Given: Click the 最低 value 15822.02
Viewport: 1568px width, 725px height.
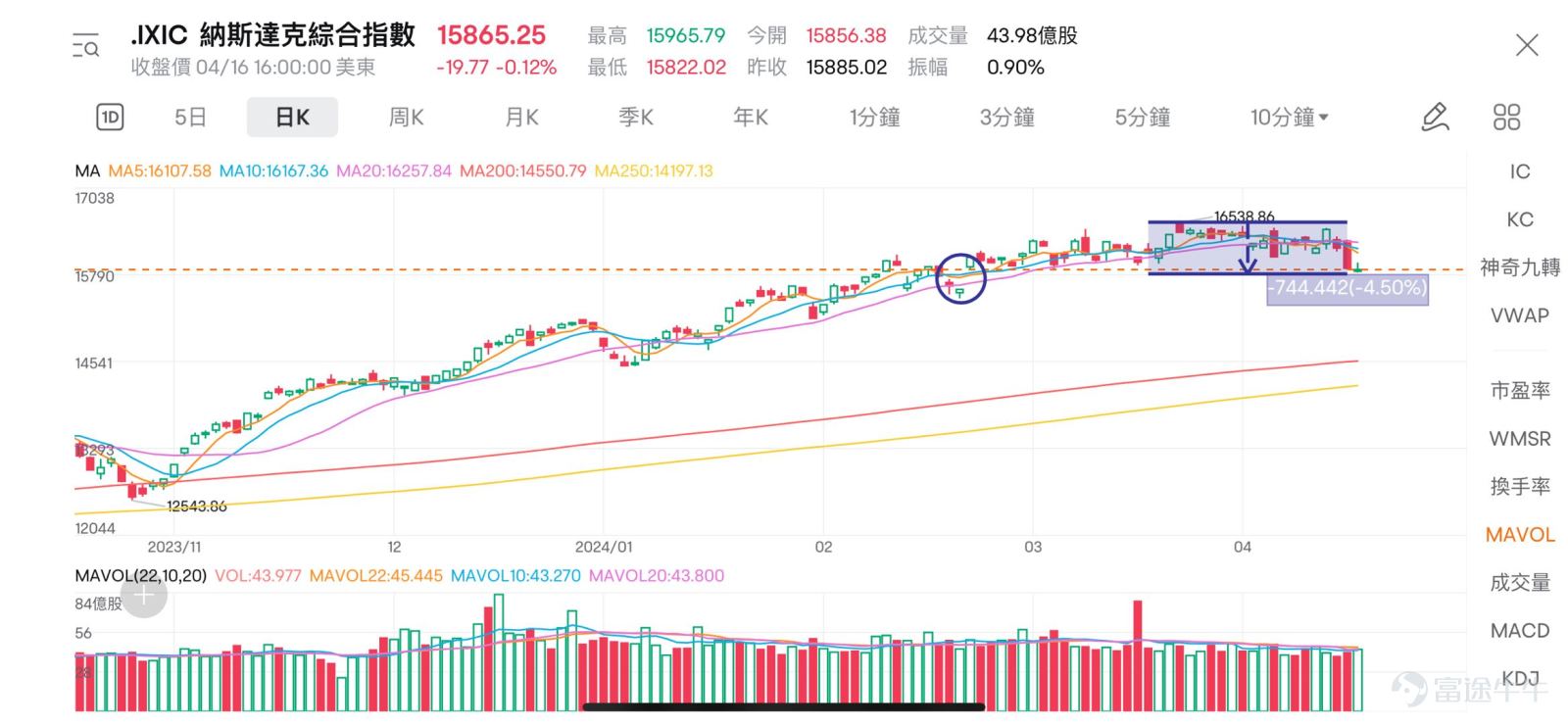Looking at the screenshot, I should [686, 68].
